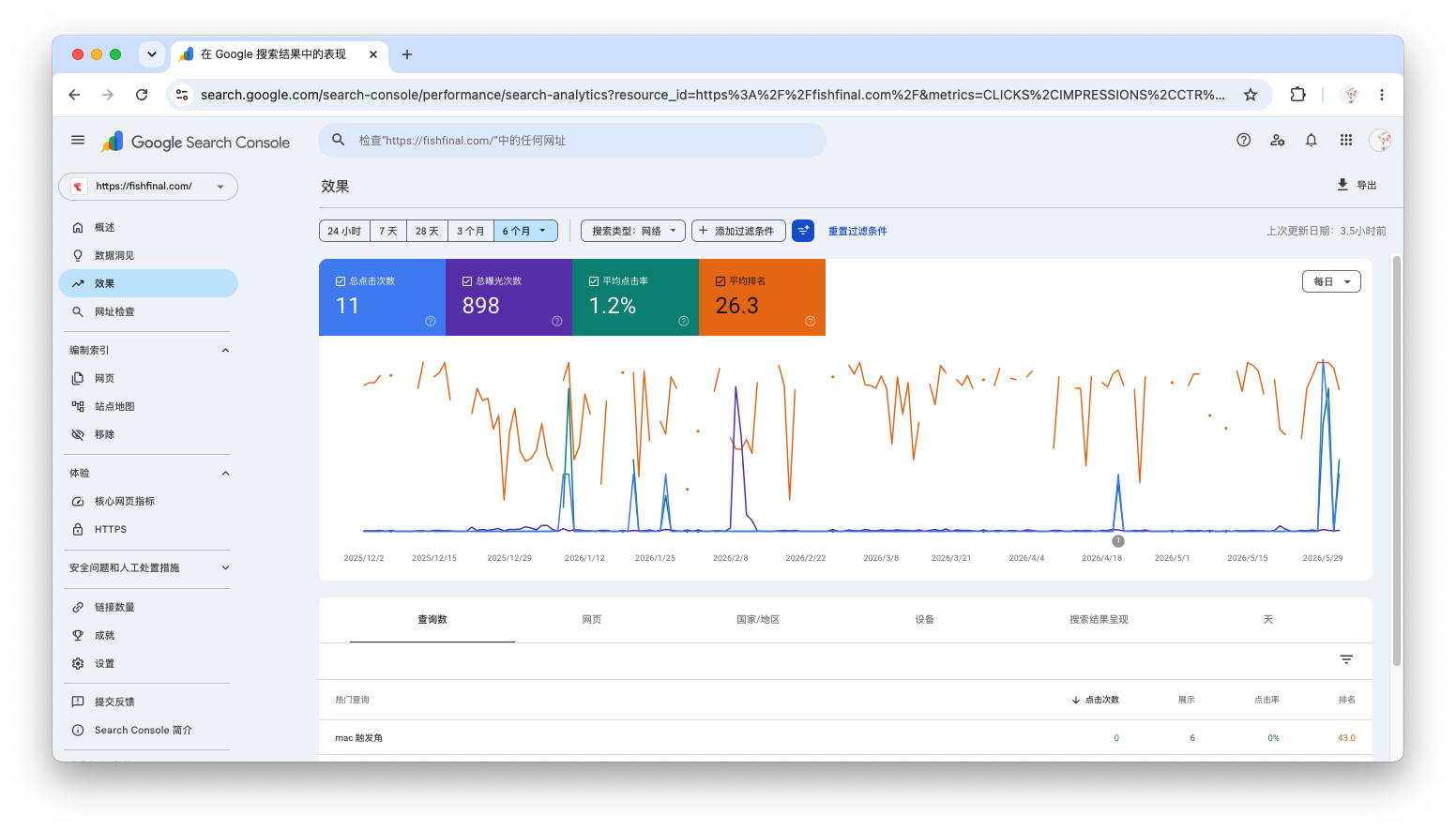
Task: Open the users and permissions icon
Action: click(x=1277, y=141)
